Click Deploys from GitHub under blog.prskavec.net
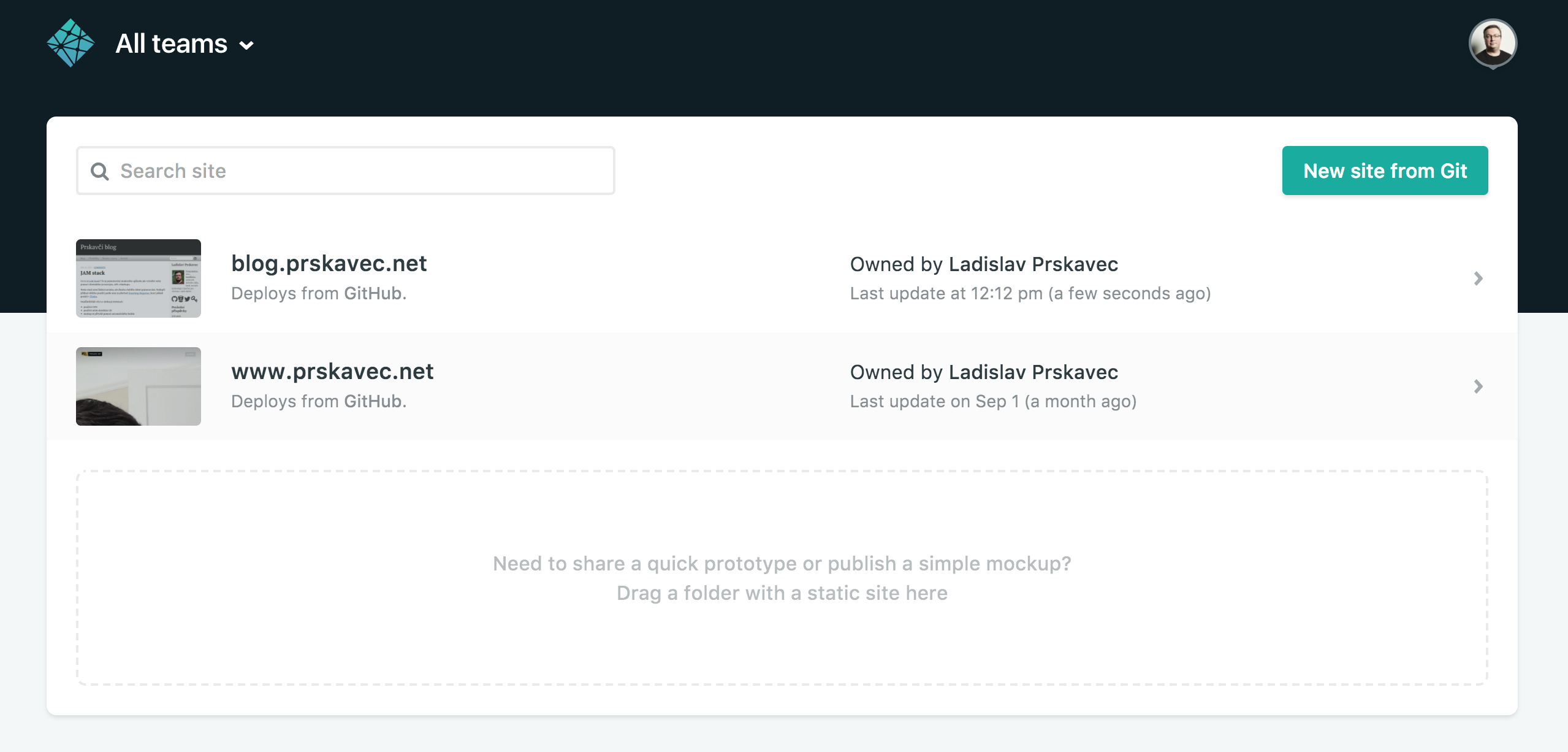Image resolution: width=1568 pixels, height=752 pixels. [x=319, y=294]
